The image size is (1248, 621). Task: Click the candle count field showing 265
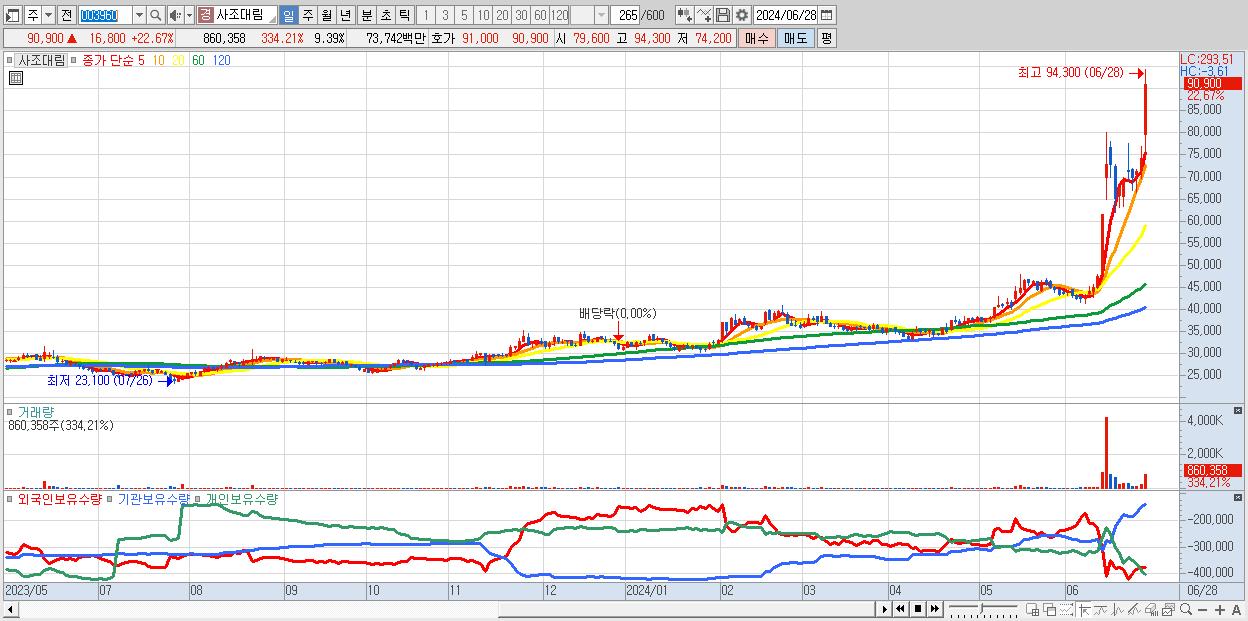[x=626, y=15]
